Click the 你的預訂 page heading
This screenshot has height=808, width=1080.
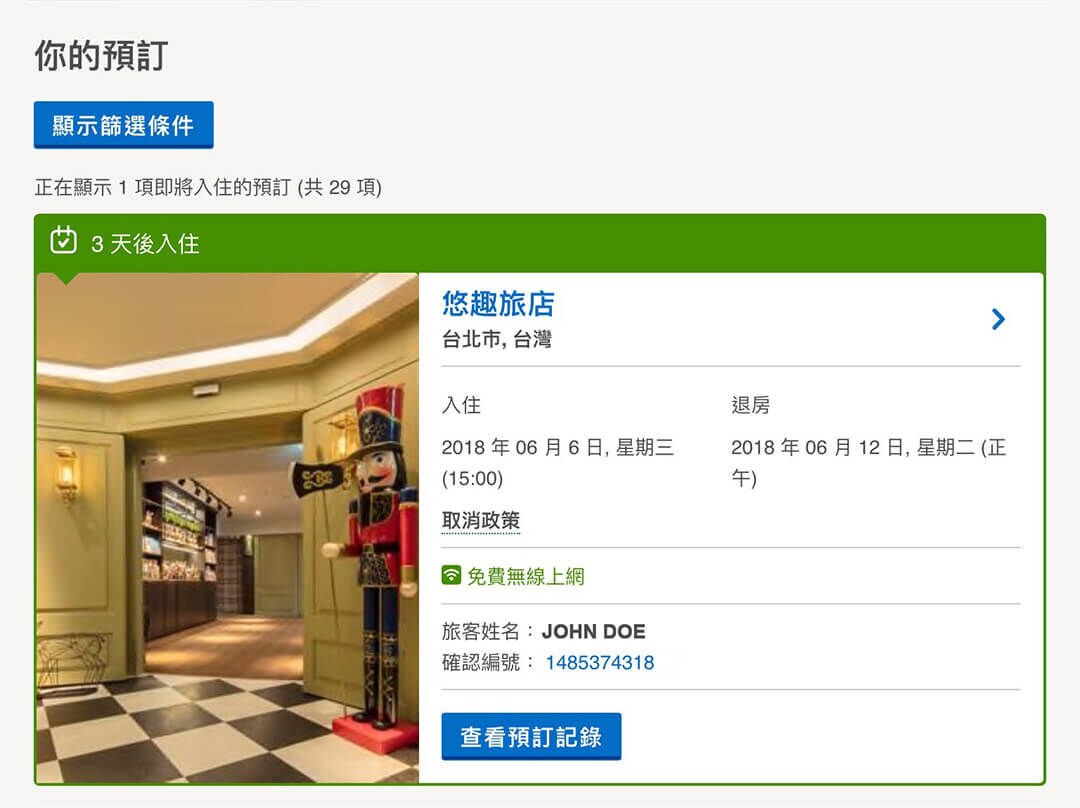[x=101, y=55]
